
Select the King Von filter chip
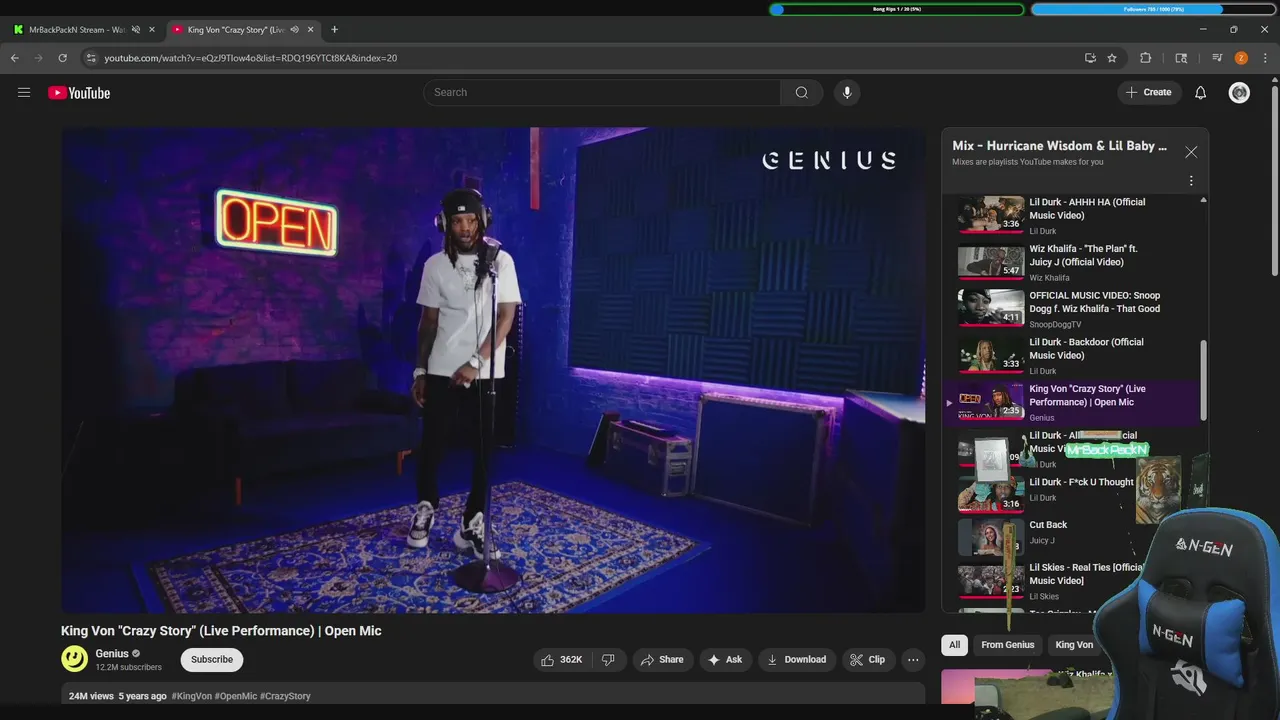point(1074,645)
